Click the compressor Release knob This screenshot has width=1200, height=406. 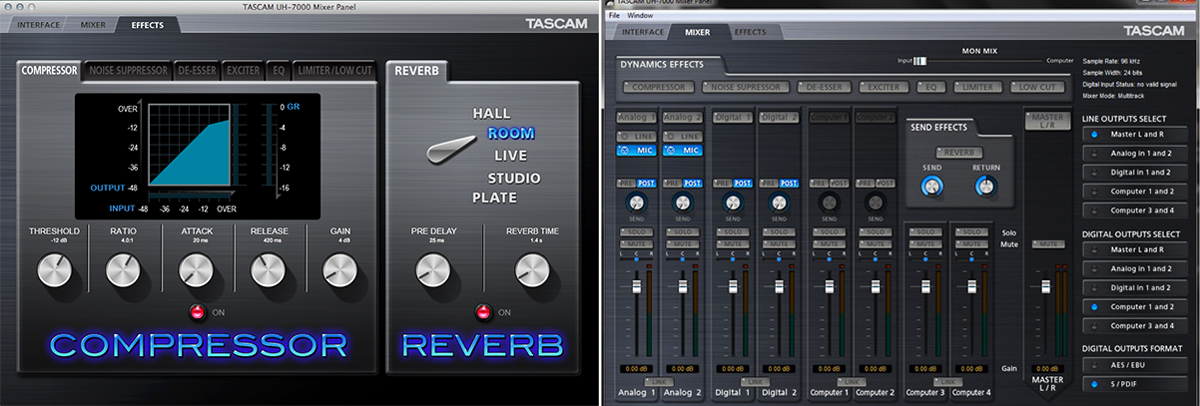[268, 269]
